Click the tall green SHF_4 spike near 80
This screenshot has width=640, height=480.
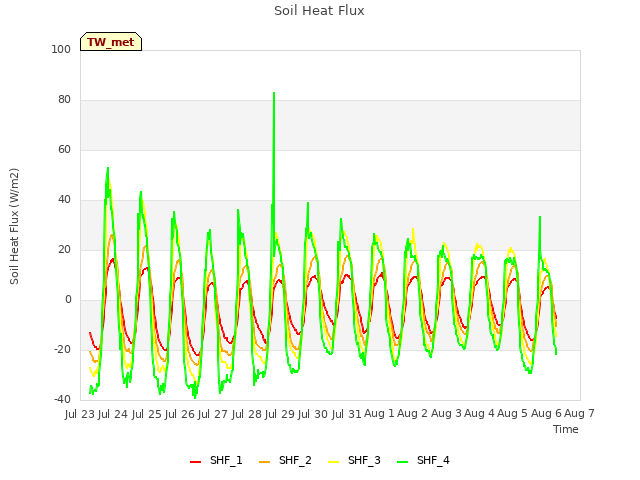pyautogui.click(x=274, y=93)
